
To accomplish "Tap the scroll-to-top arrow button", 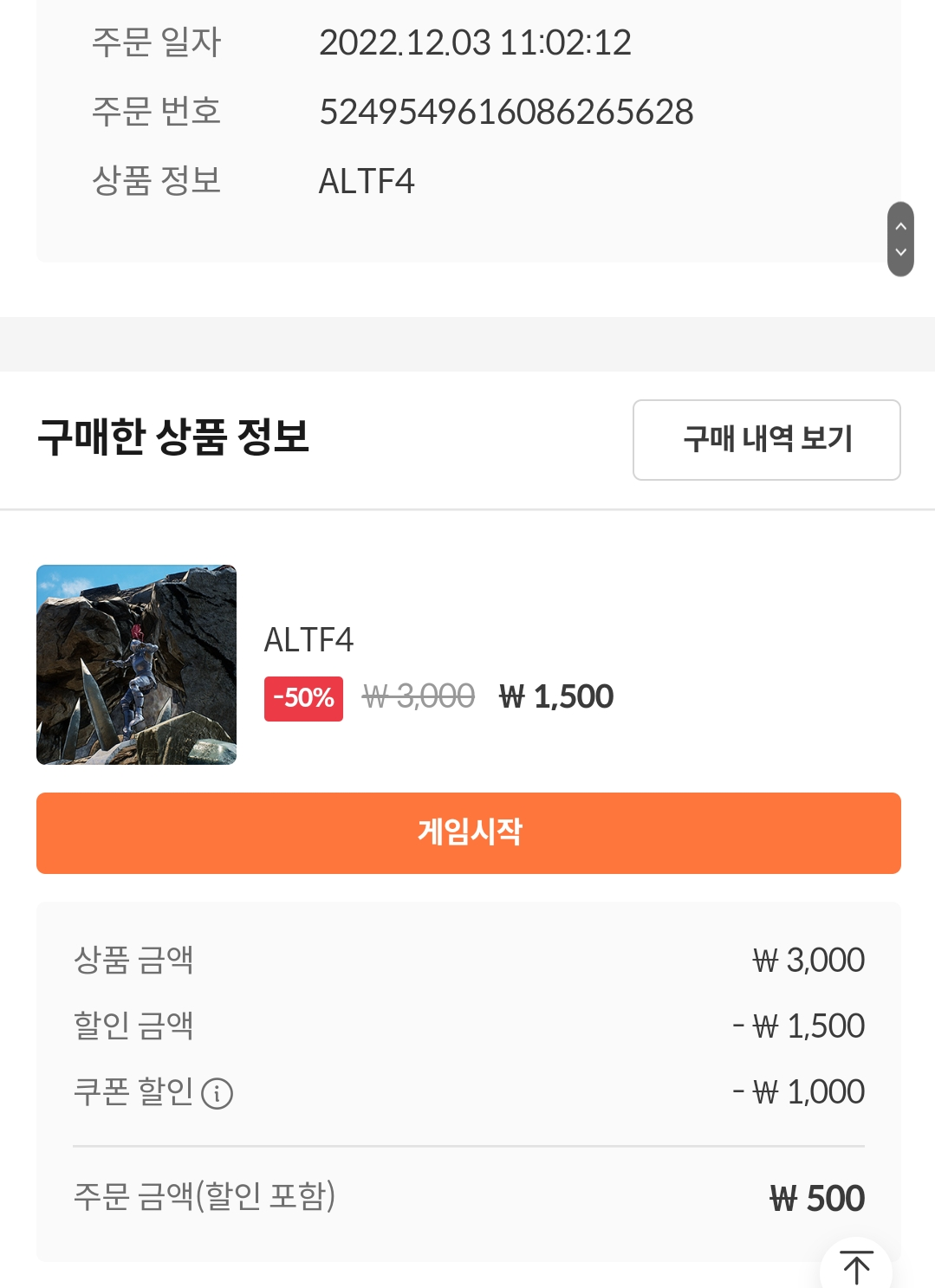I will (855, 1268).
